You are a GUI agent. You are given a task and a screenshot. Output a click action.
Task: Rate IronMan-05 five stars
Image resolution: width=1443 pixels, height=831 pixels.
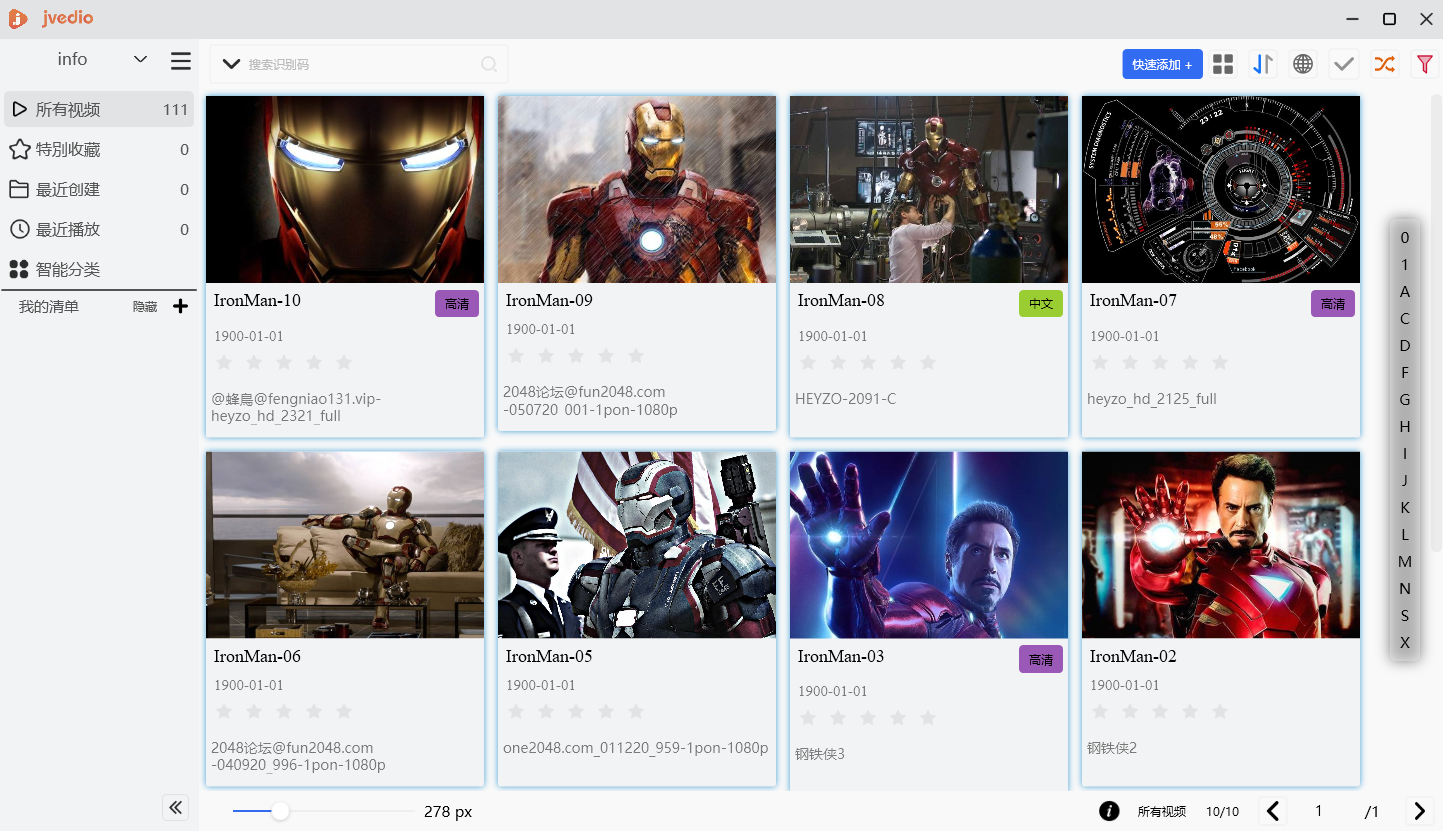click(636, 711)
